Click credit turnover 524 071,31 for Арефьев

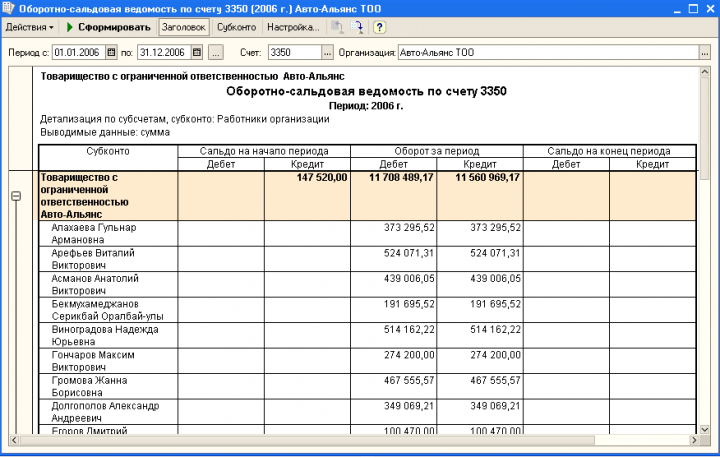[x=495, y=253]
